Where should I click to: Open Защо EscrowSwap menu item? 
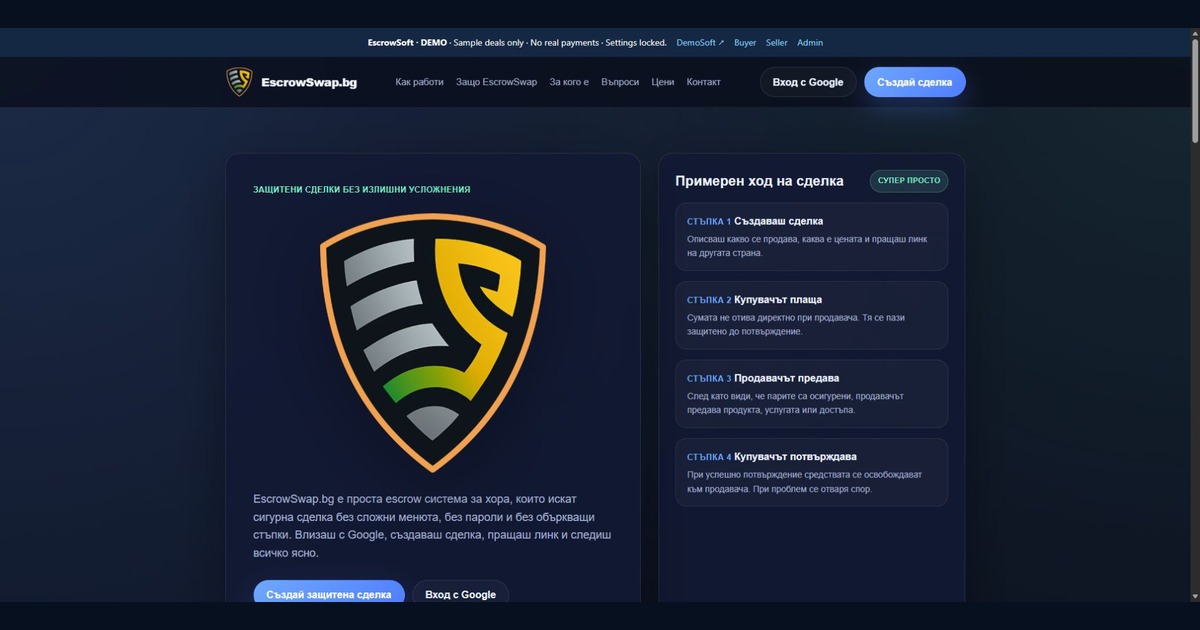click(497, 82)
